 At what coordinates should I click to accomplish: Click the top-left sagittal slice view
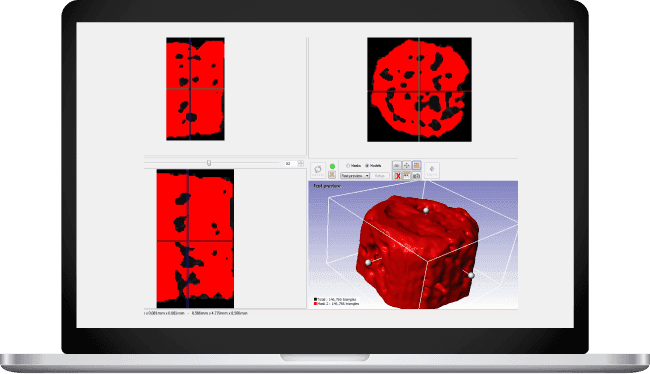coord(195,89)
